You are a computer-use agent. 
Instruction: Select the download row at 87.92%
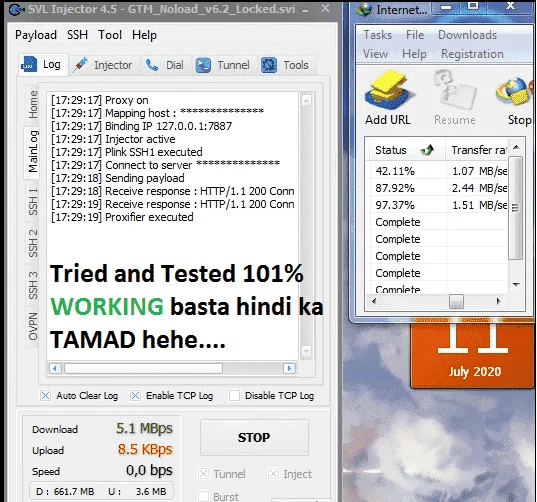point(438,188)
